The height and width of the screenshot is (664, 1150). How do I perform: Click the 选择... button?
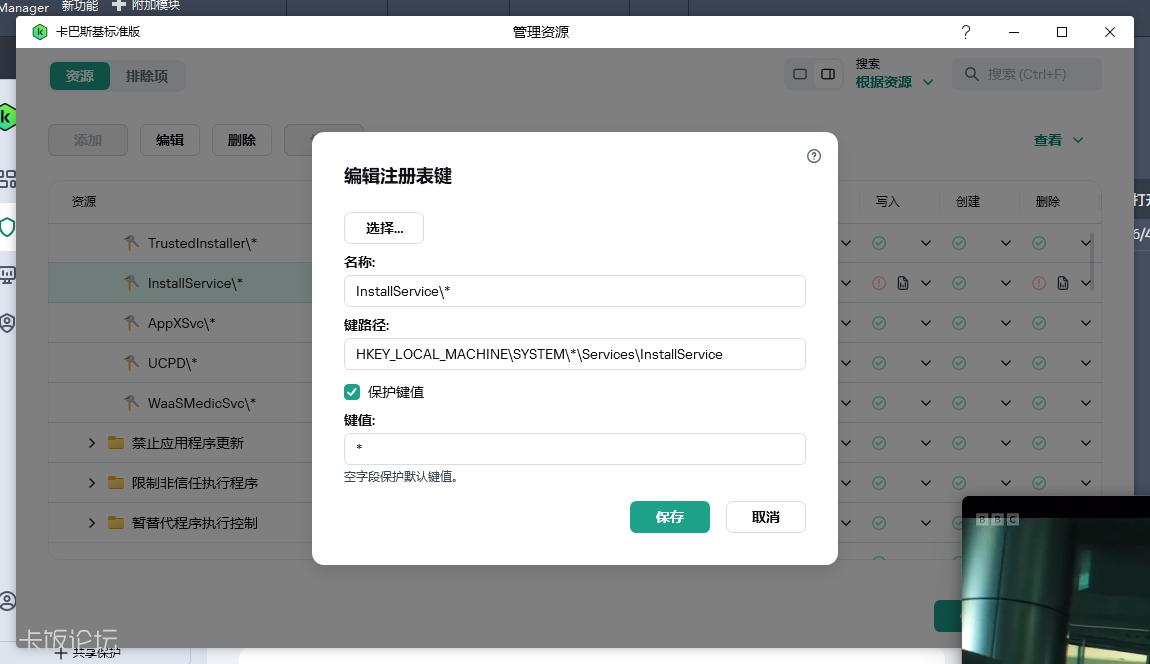pos(384,228)
